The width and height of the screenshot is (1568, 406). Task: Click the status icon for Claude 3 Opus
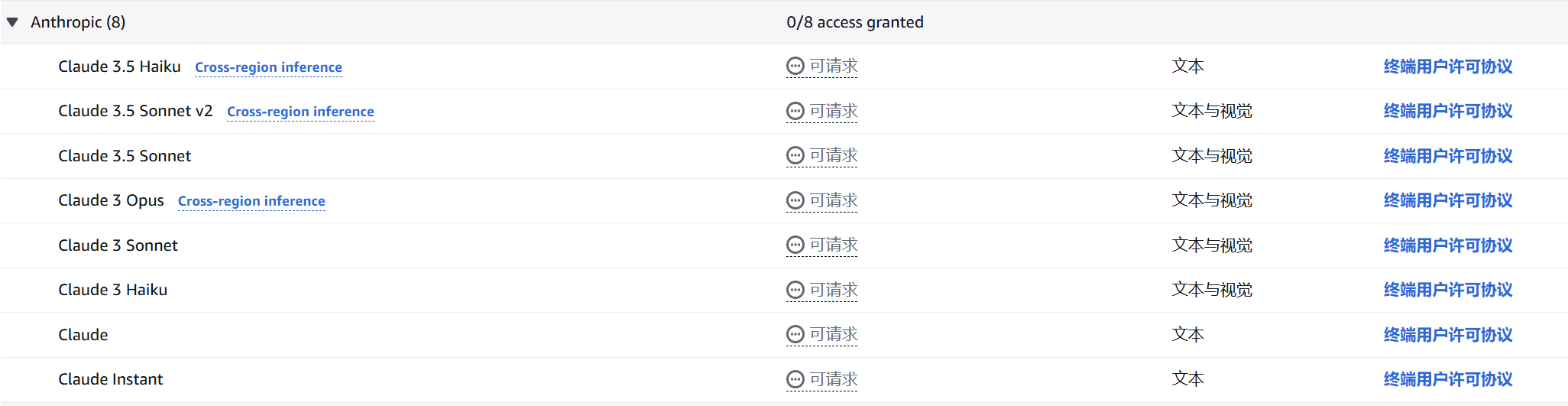point(795,200)
